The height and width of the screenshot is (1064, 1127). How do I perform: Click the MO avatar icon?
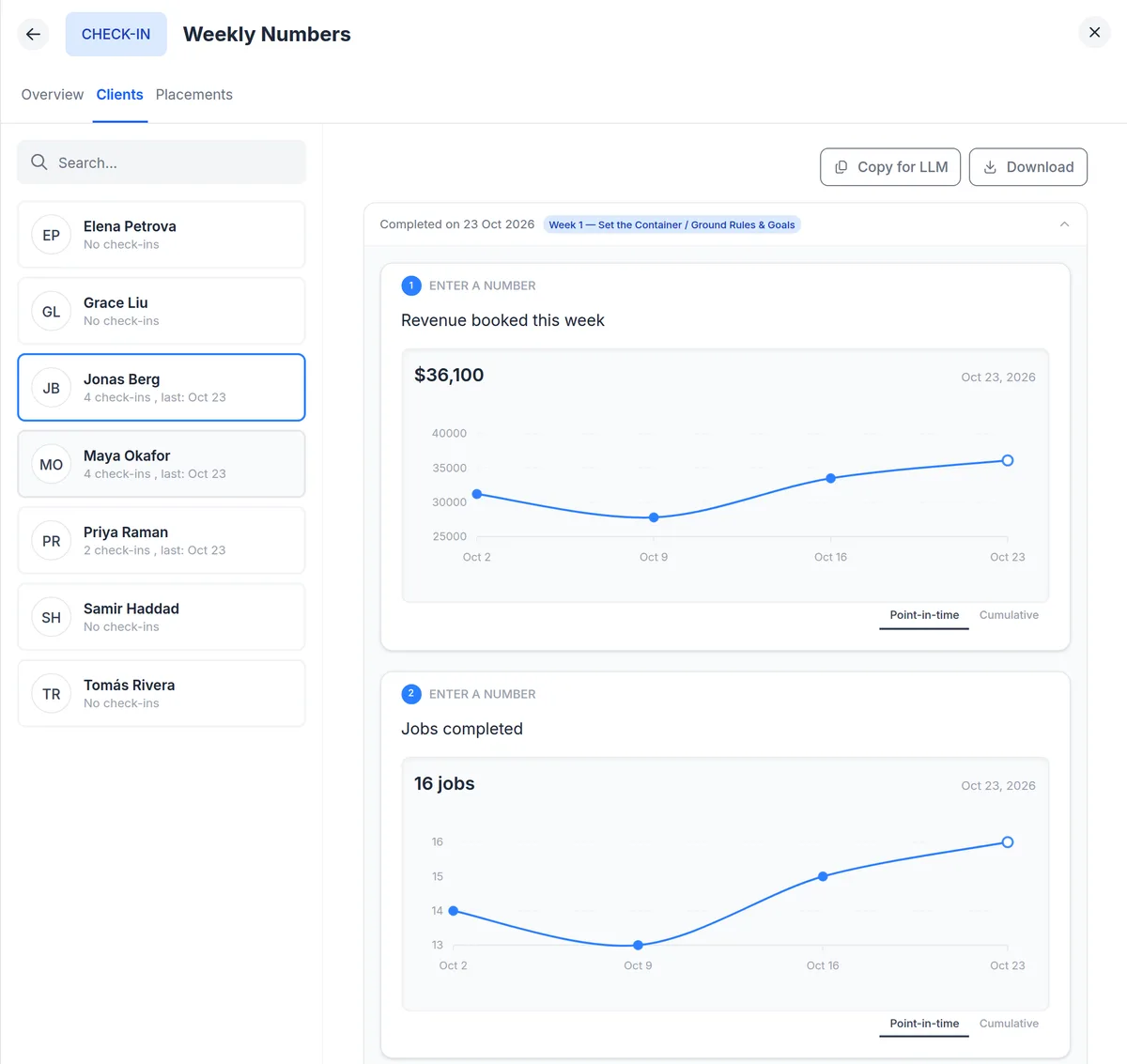(x=52, y=465)
